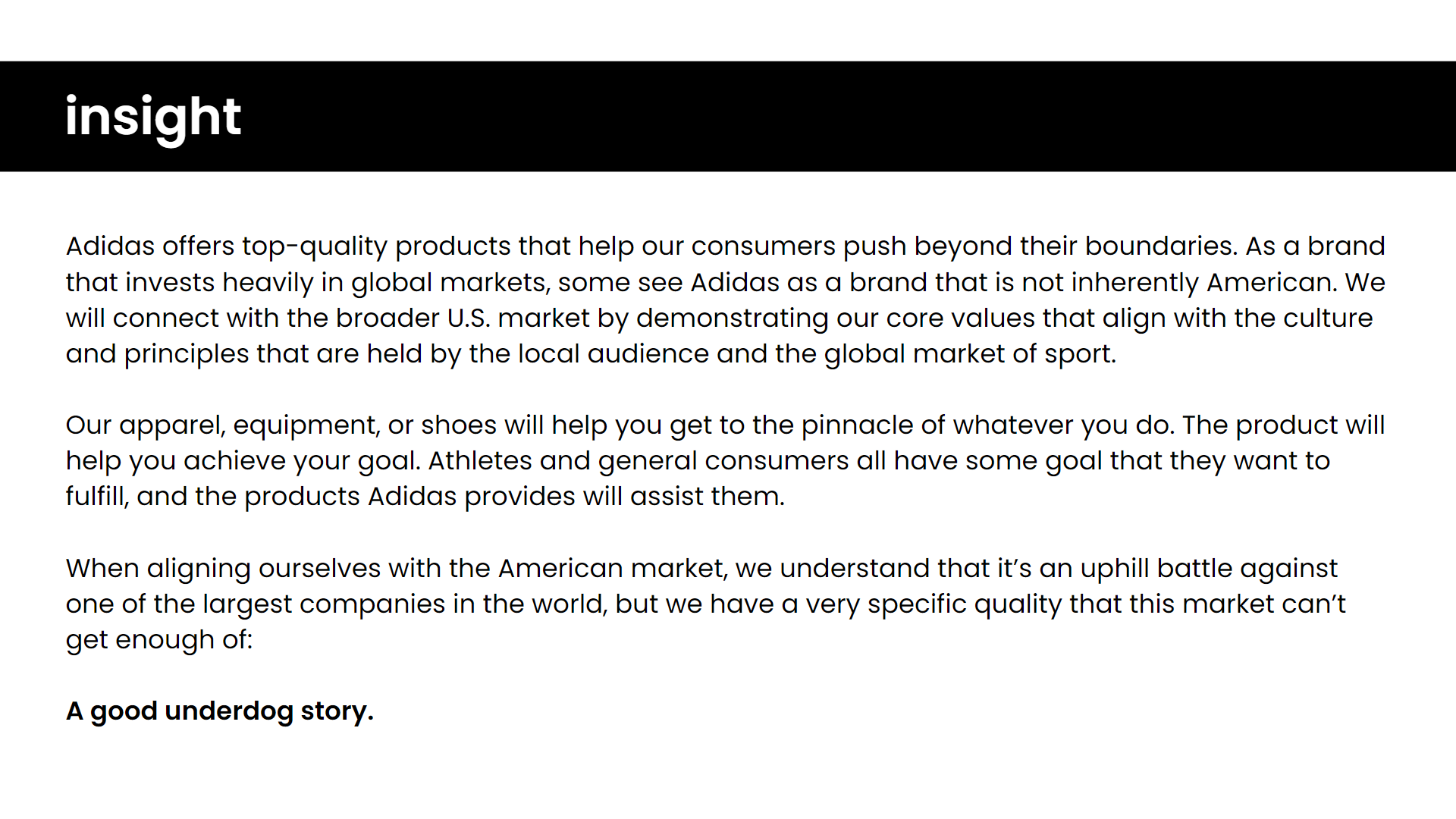Click the phrase "global market of sport."
The image size is (1456, 819).
[970, 354]
